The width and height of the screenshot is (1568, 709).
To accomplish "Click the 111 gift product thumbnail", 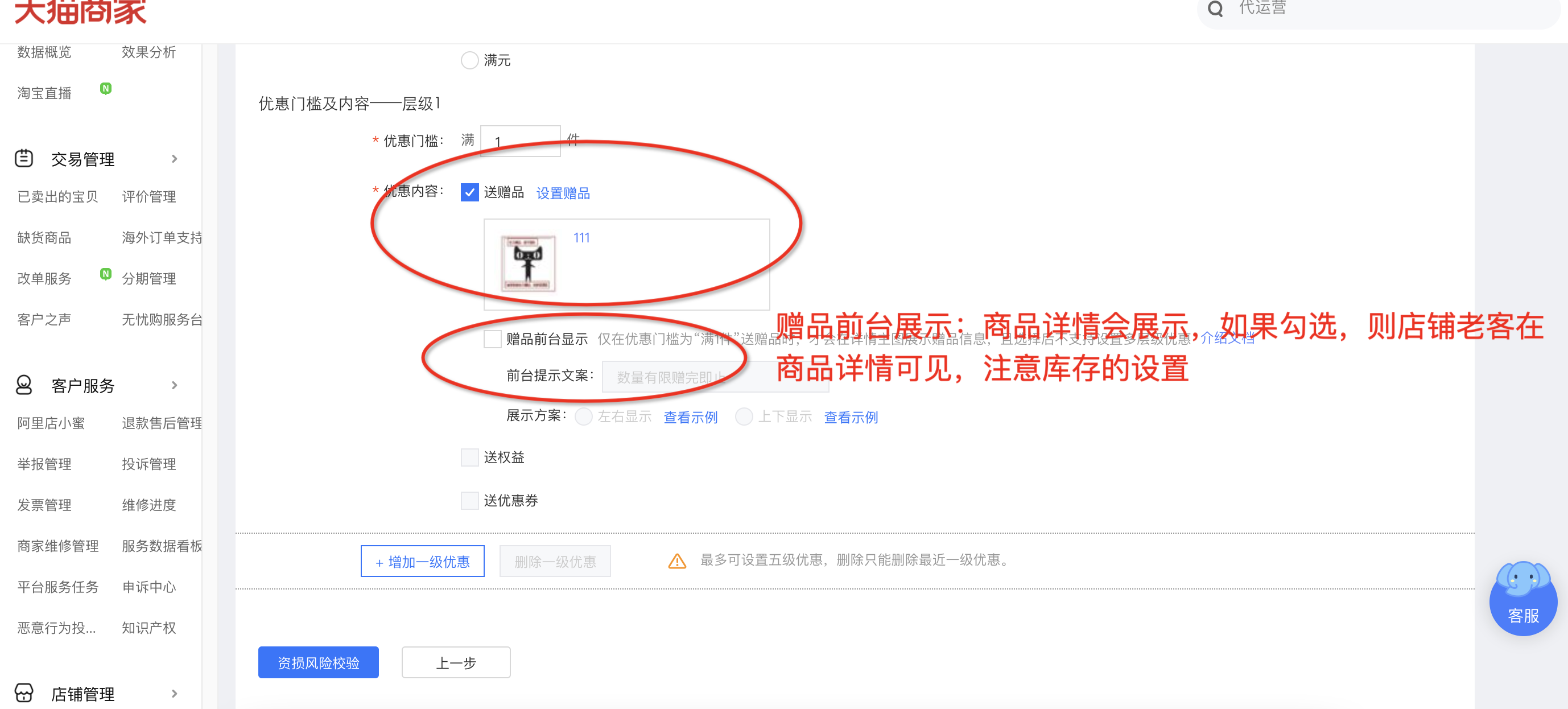I will click(x=529, y=265).
